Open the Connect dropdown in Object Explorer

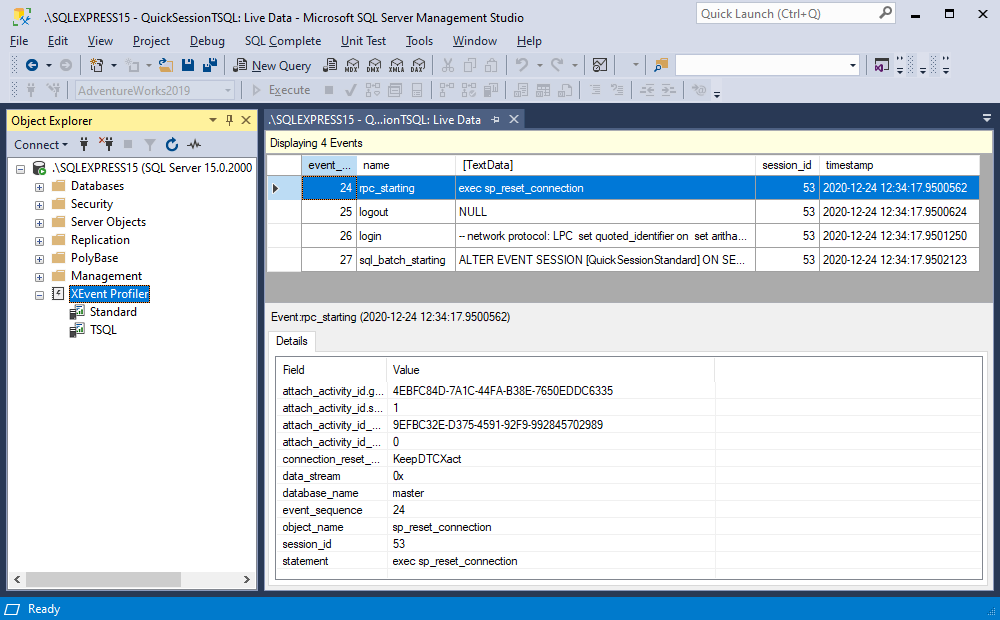click(x=41, y=145)
